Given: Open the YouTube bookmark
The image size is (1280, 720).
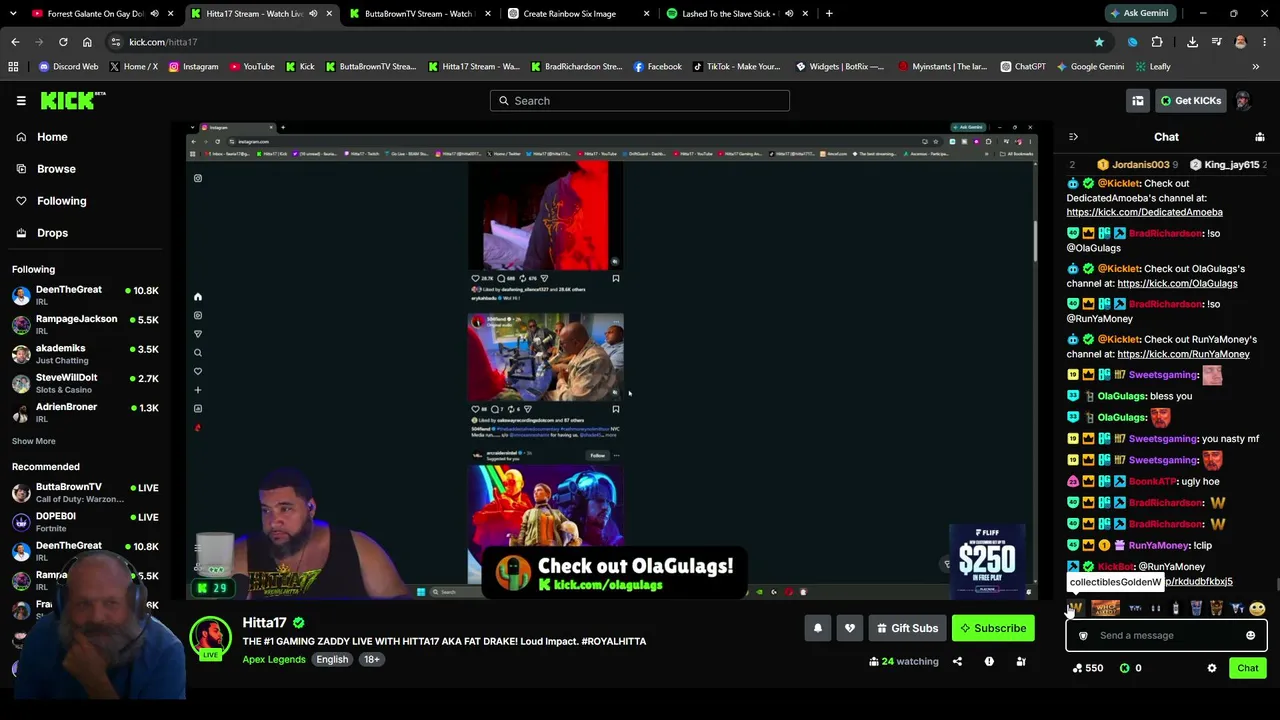Looking at the screenshot, I should (252, 67).
